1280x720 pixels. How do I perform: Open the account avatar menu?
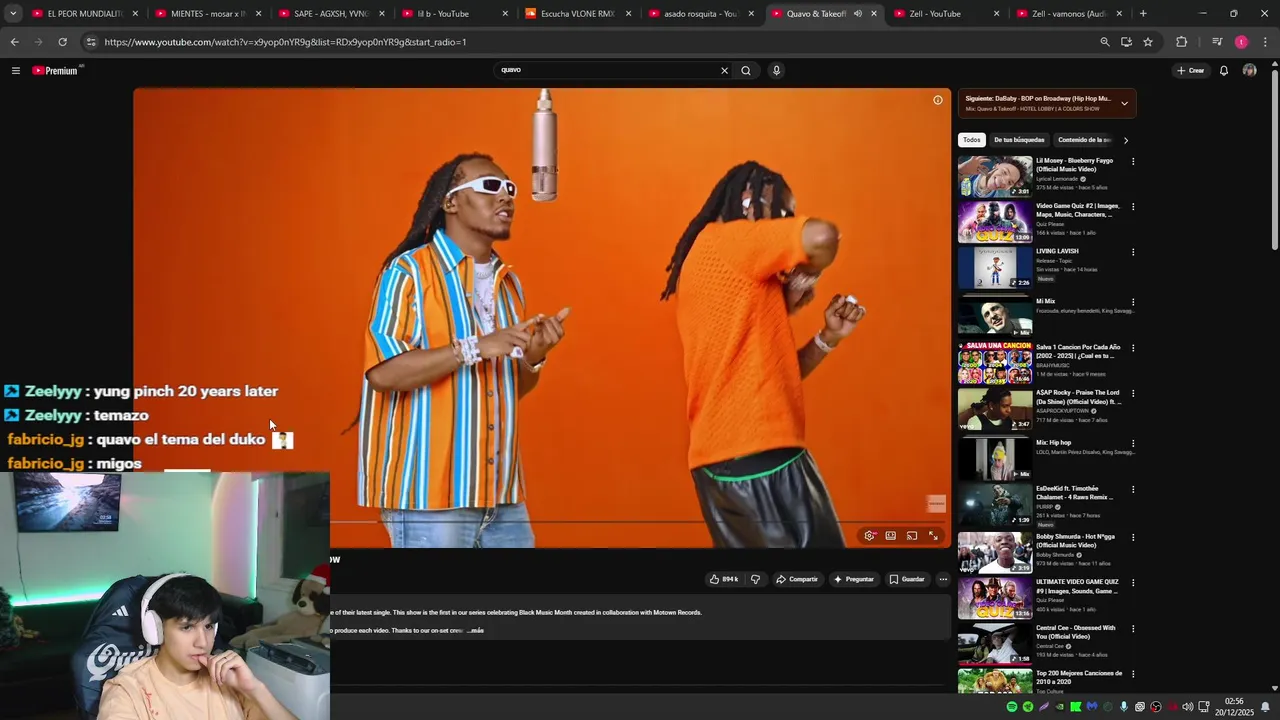tap(1249, 71)
